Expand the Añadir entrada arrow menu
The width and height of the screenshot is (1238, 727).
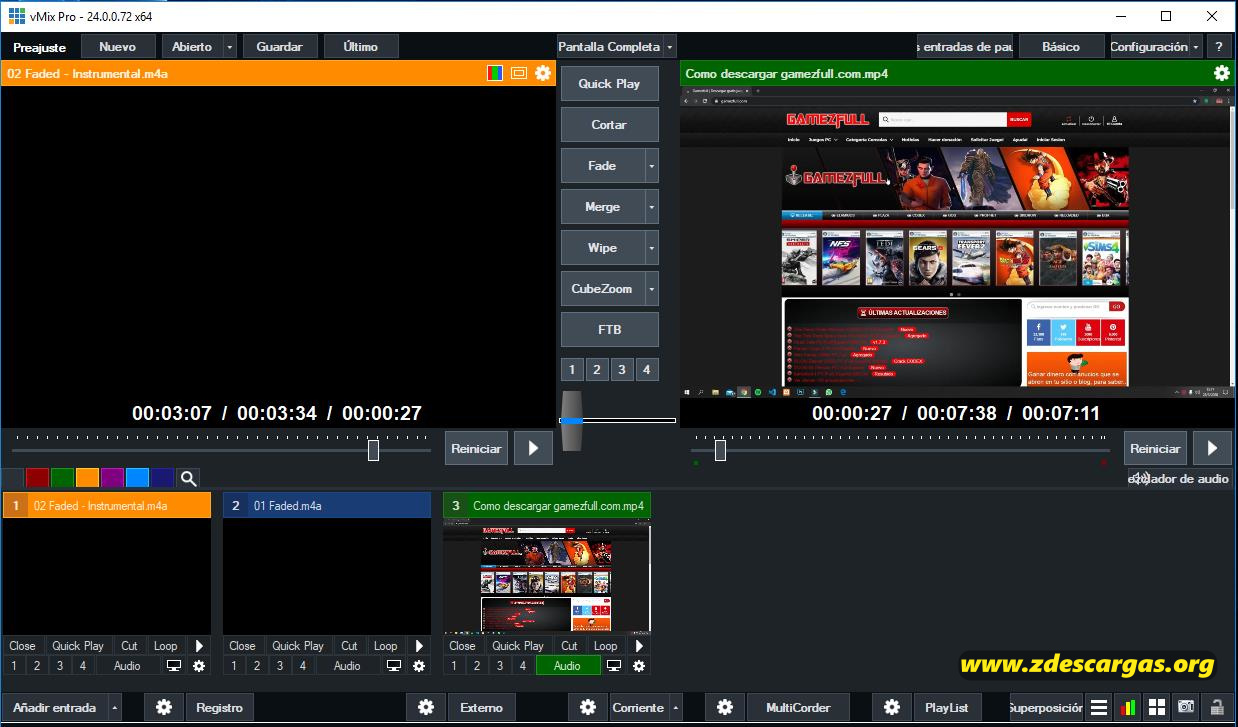[x=114, y=707]
